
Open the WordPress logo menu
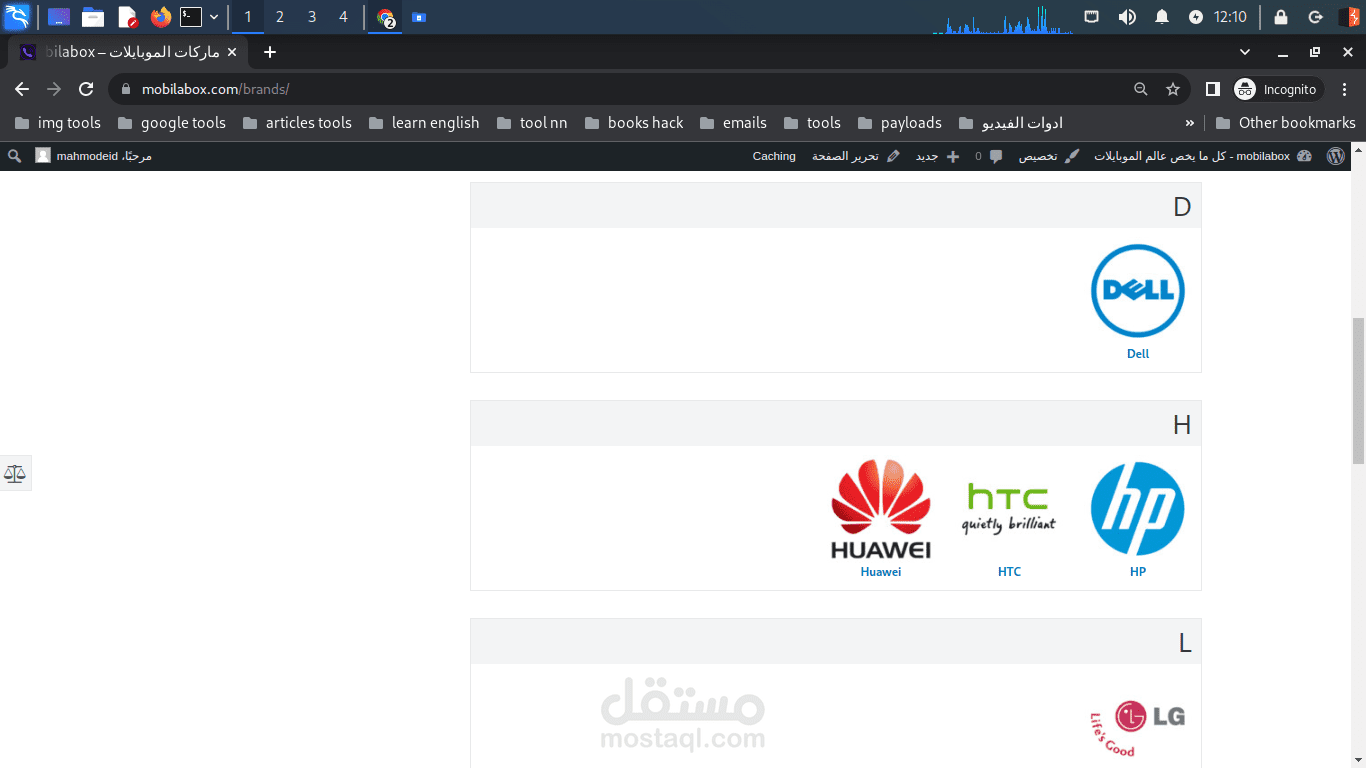[1336, 156]
